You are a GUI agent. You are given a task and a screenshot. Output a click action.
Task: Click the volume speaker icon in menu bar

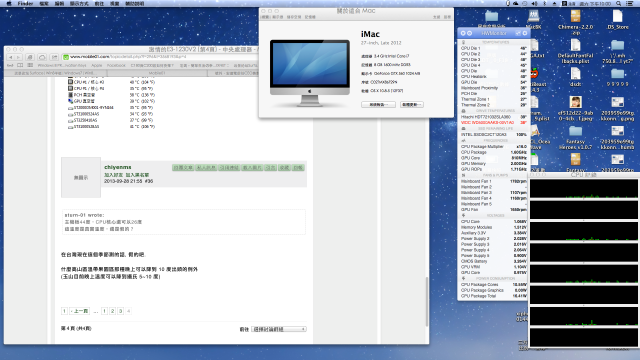click(534, 3)
